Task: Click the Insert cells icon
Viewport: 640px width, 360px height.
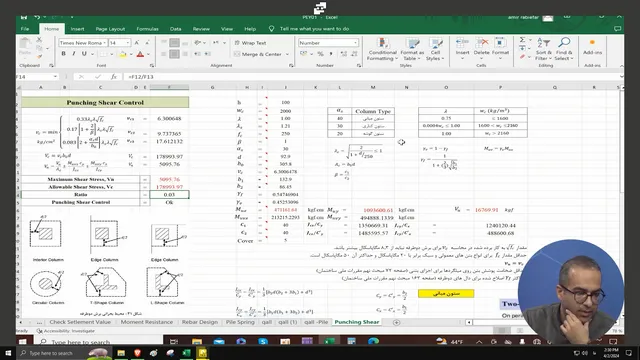Action: [462, 49]
